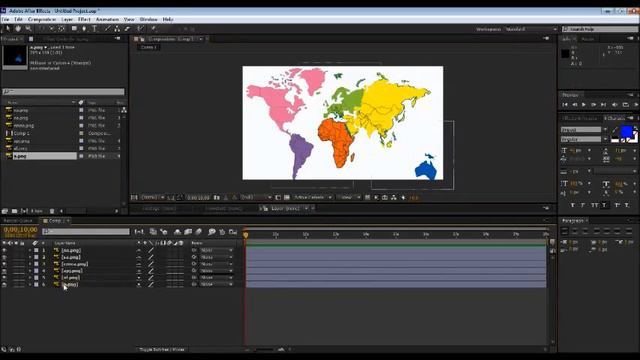Play the composition in Preview panel
The height and width of the screenshot is (360, 640).
point(584,105)
